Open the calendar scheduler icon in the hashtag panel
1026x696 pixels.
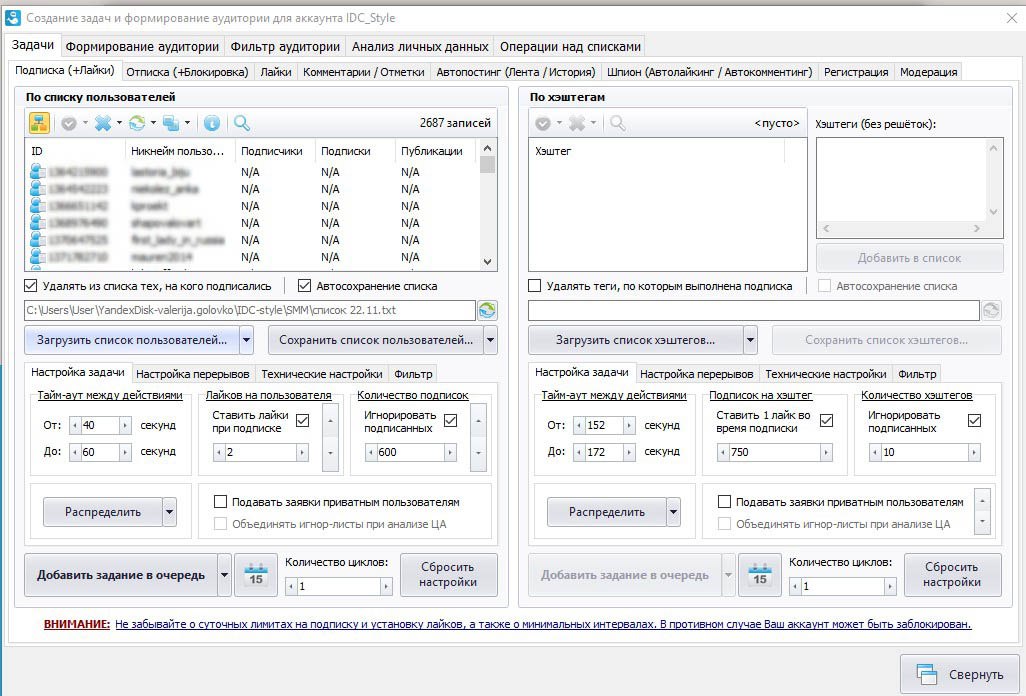pos(760,575)
